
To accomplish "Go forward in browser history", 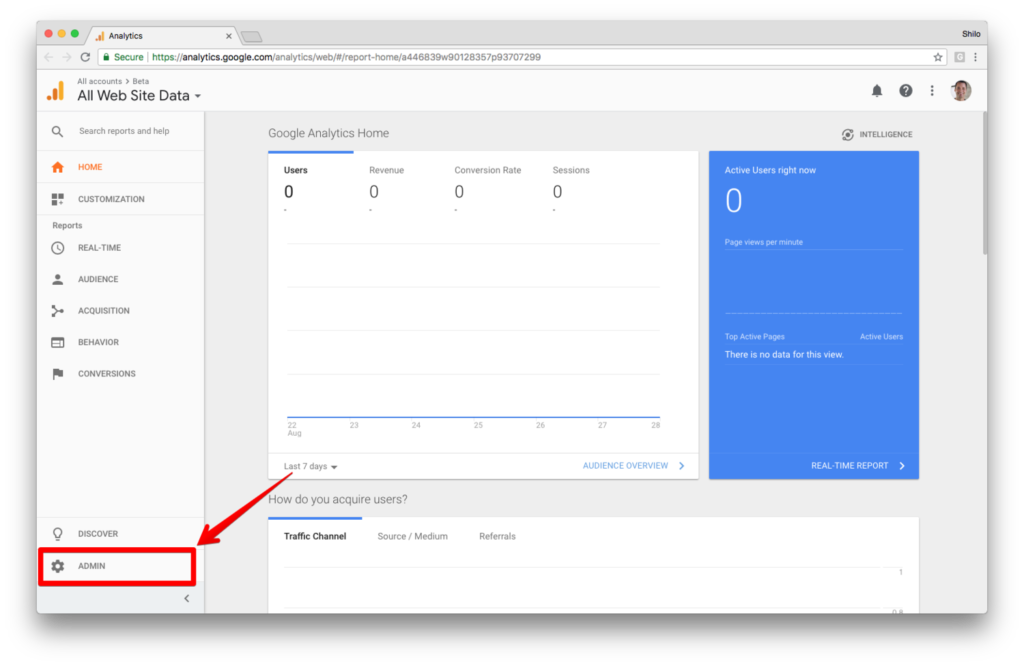I will coord(67,57).
